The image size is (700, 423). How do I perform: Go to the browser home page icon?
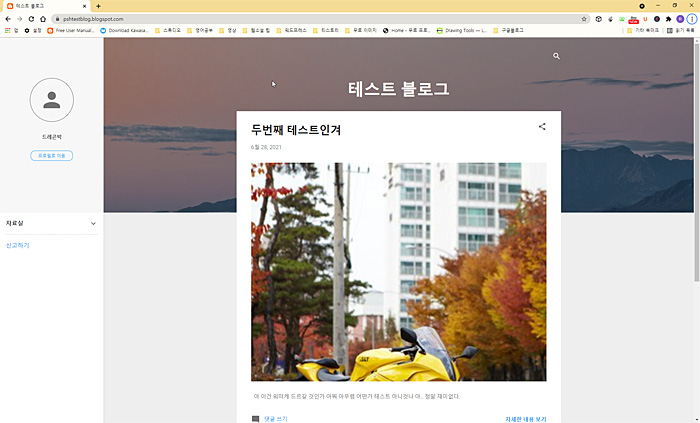[43, 19]
